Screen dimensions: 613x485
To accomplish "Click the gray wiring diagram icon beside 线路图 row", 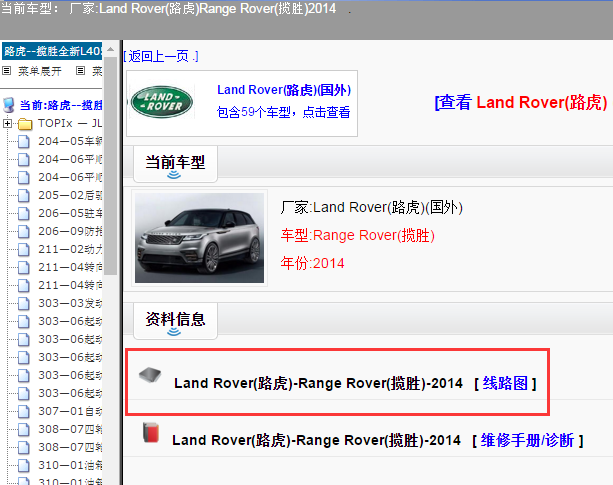I will (150, 375).
